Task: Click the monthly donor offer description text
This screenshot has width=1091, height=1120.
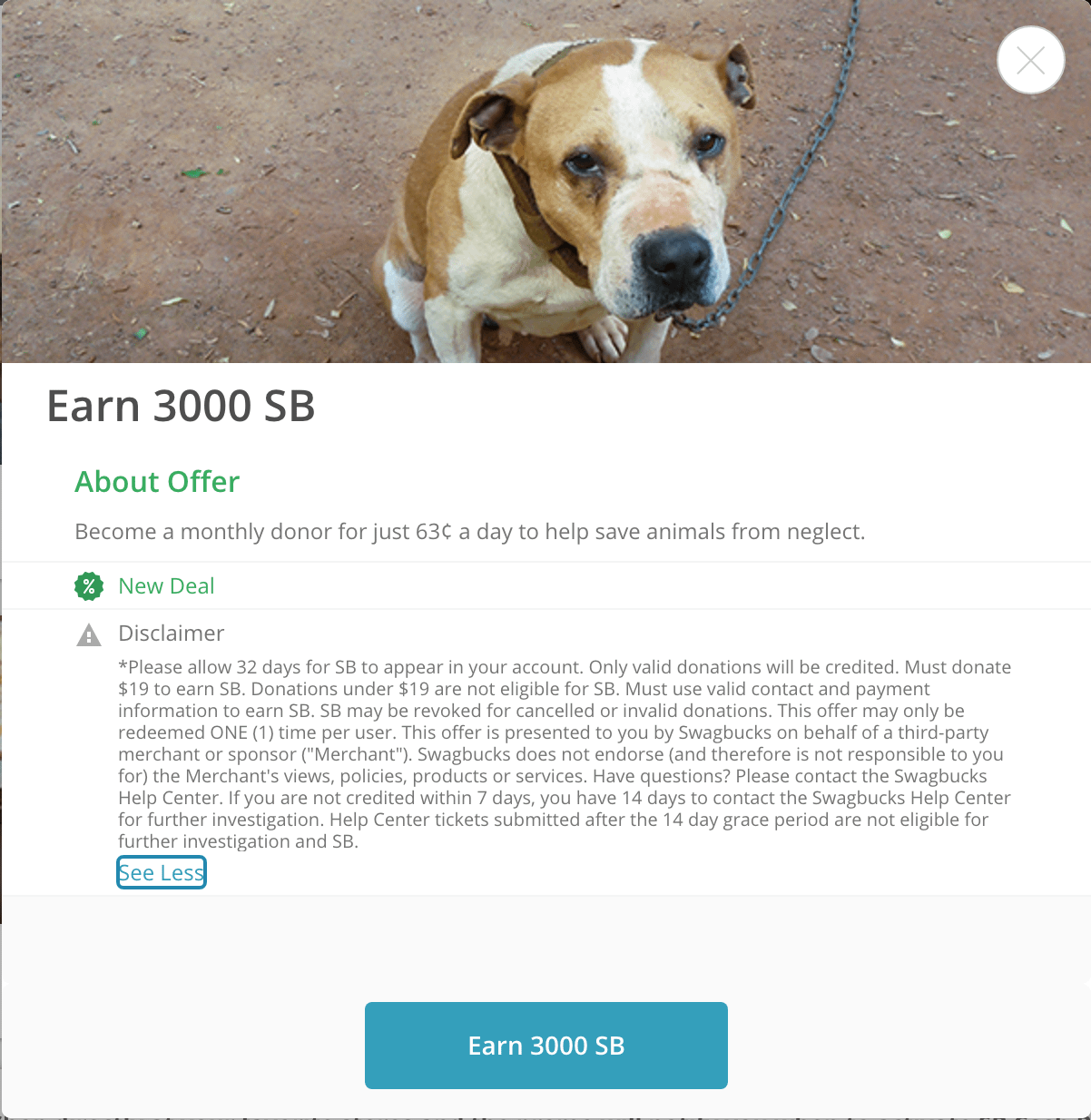Action: (x=471, y=532)
